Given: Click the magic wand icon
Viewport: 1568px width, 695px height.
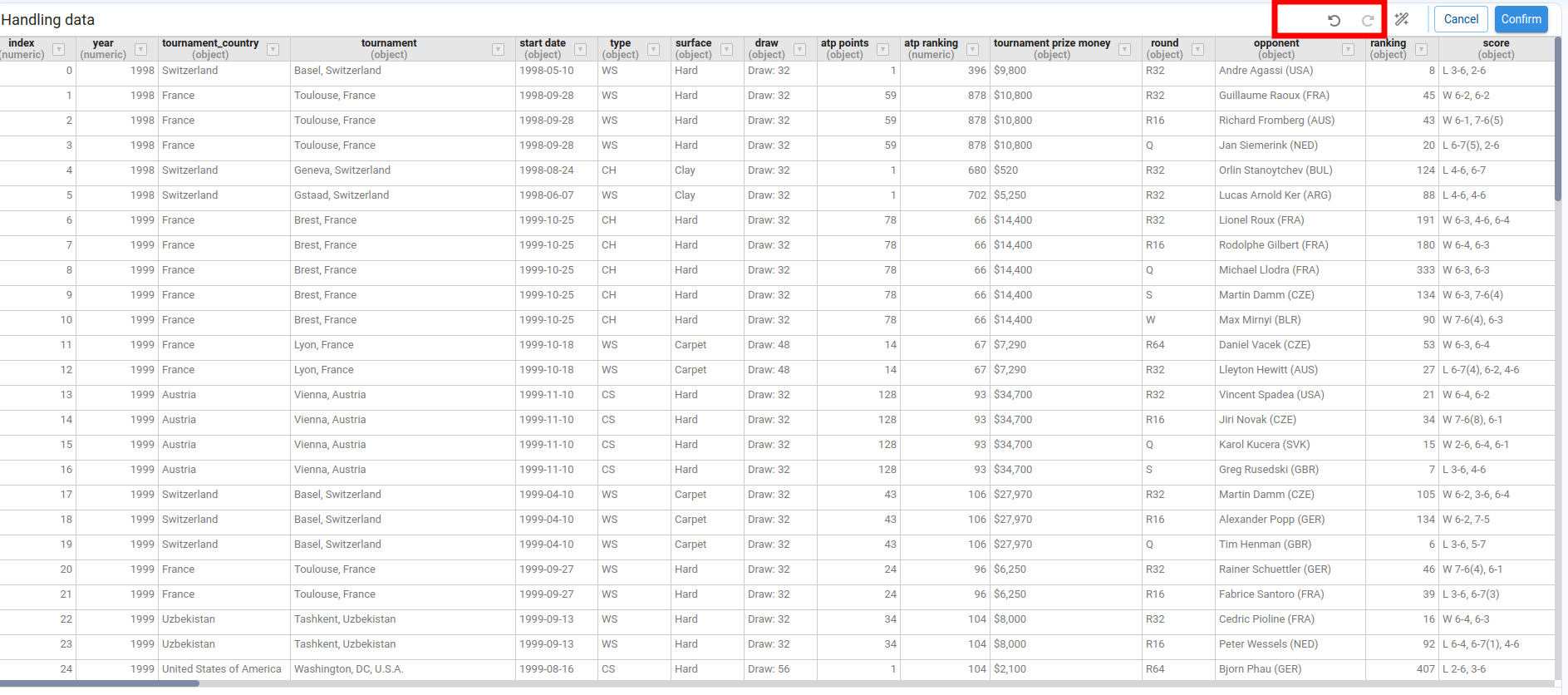Looking at the screenshot, I should click(1402, 19).
